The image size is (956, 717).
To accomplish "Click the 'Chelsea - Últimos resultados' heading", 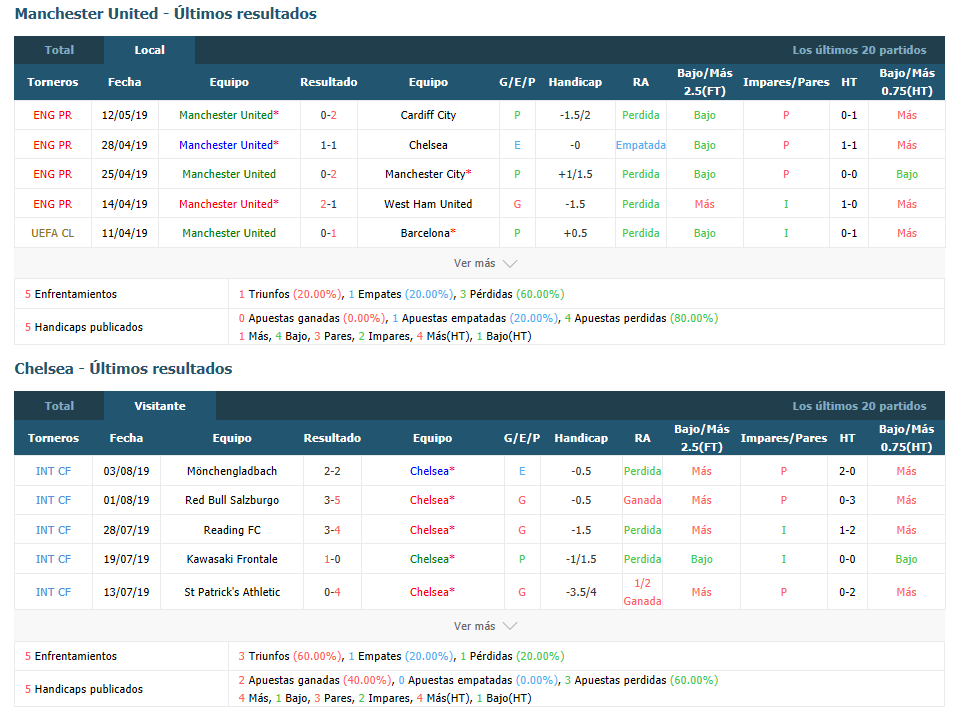I will coord(124,369).
